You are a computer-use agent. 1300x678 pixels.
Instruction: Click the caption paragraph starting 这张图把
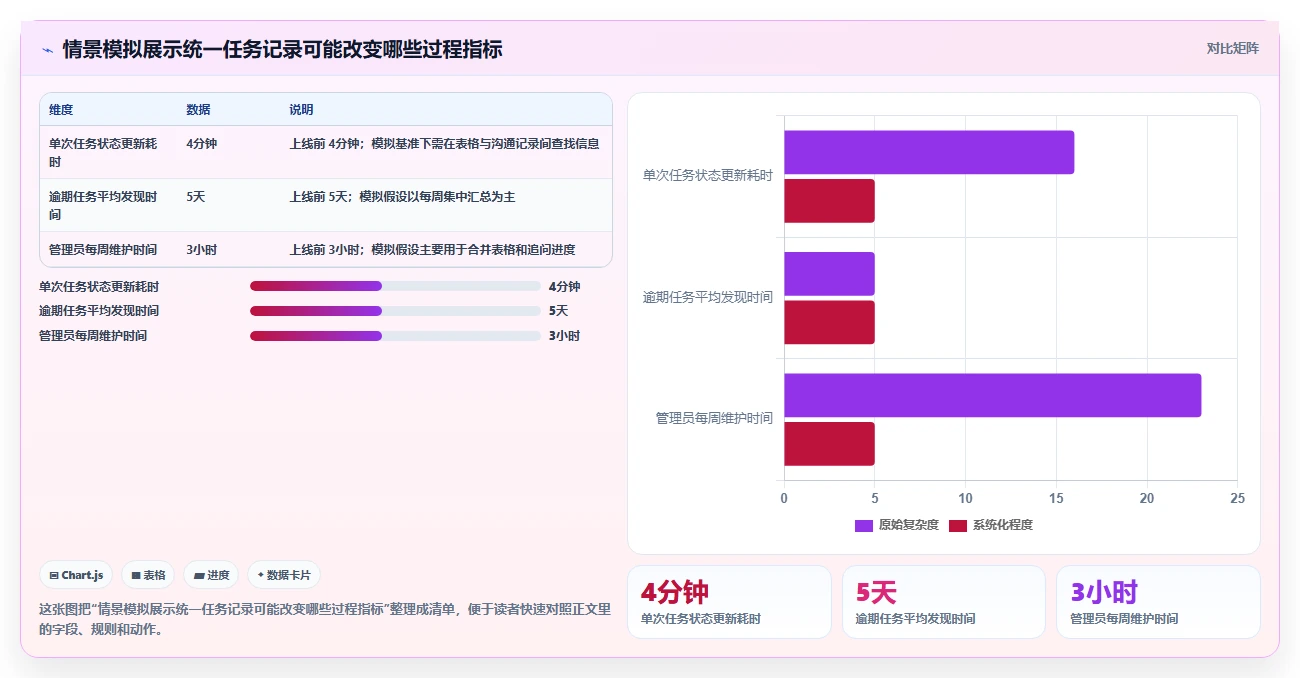[x=325, y=619]
